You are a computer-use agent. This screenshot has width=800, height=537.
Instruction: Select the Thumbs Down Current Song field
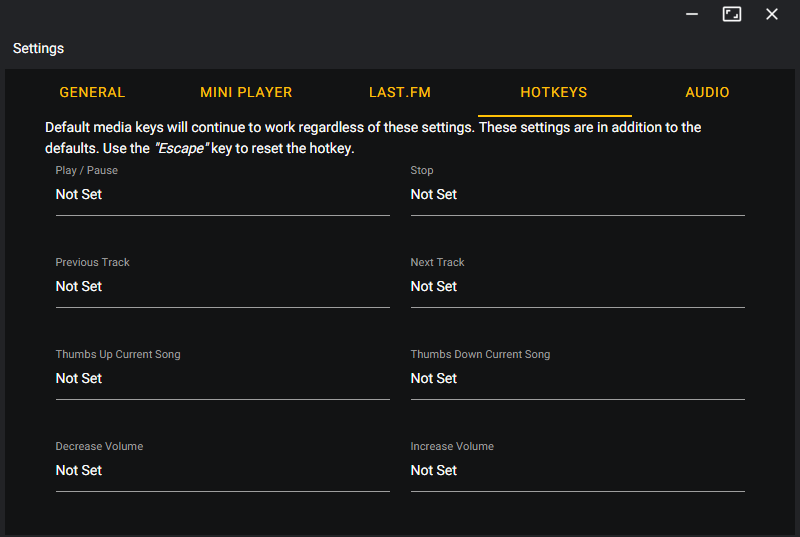pyautogui.click(x=577, y=379)
